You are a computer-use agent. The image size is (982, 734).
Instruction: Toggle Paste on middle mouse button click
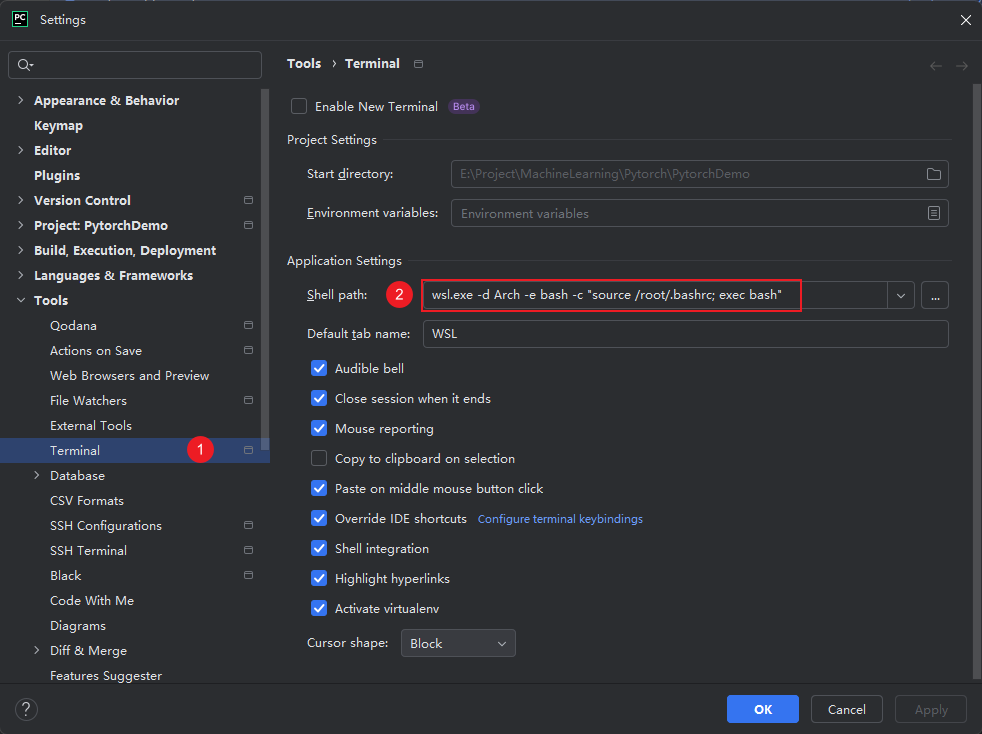pos(319,488)
